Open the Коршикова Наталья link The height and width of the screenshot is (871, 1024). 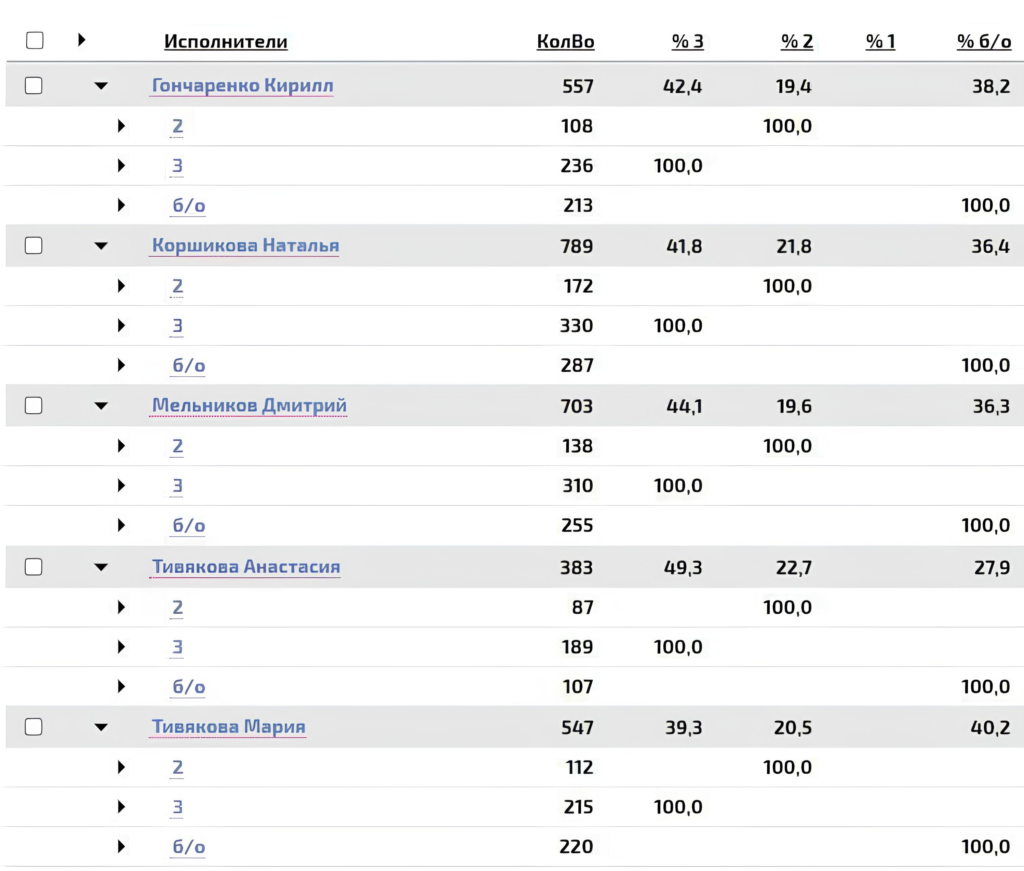tap(245, 246)
